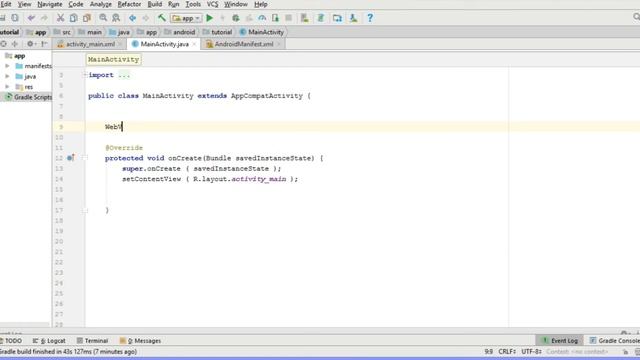Open the Analyze menu
Screen dimensions: 640x360
[101, 4]
